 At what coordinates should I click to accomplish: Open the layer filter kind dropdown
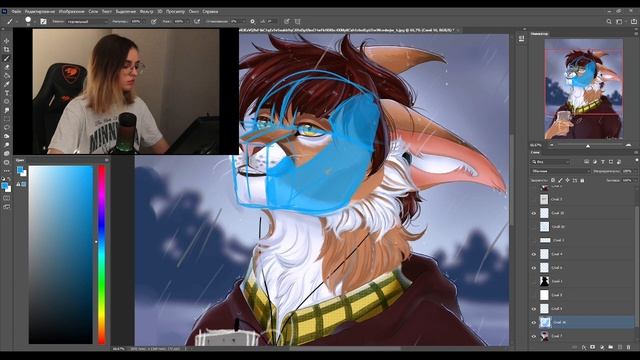point(550,162)
